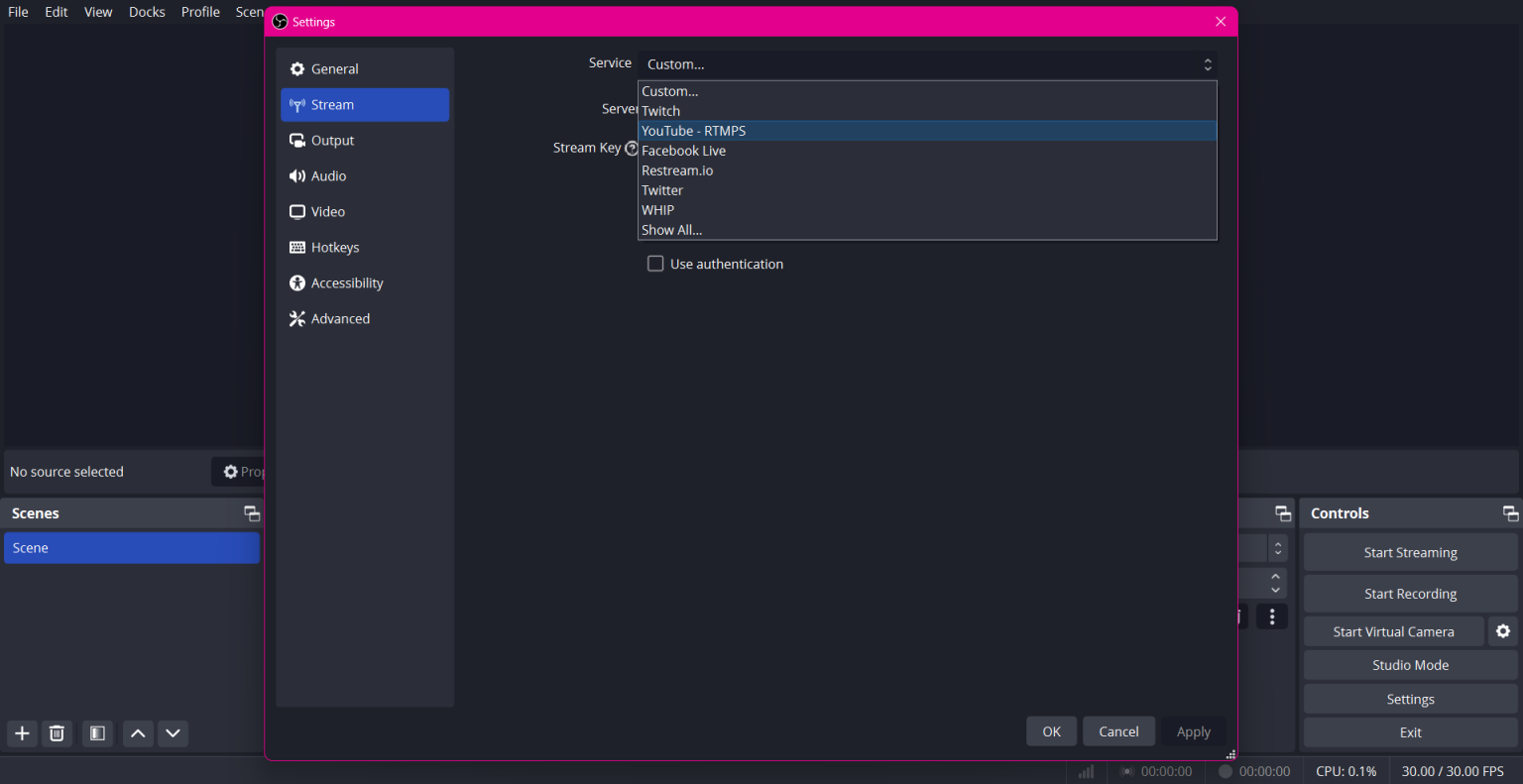
Task: Select the Scene item in Scenes list
Action: 131,548
